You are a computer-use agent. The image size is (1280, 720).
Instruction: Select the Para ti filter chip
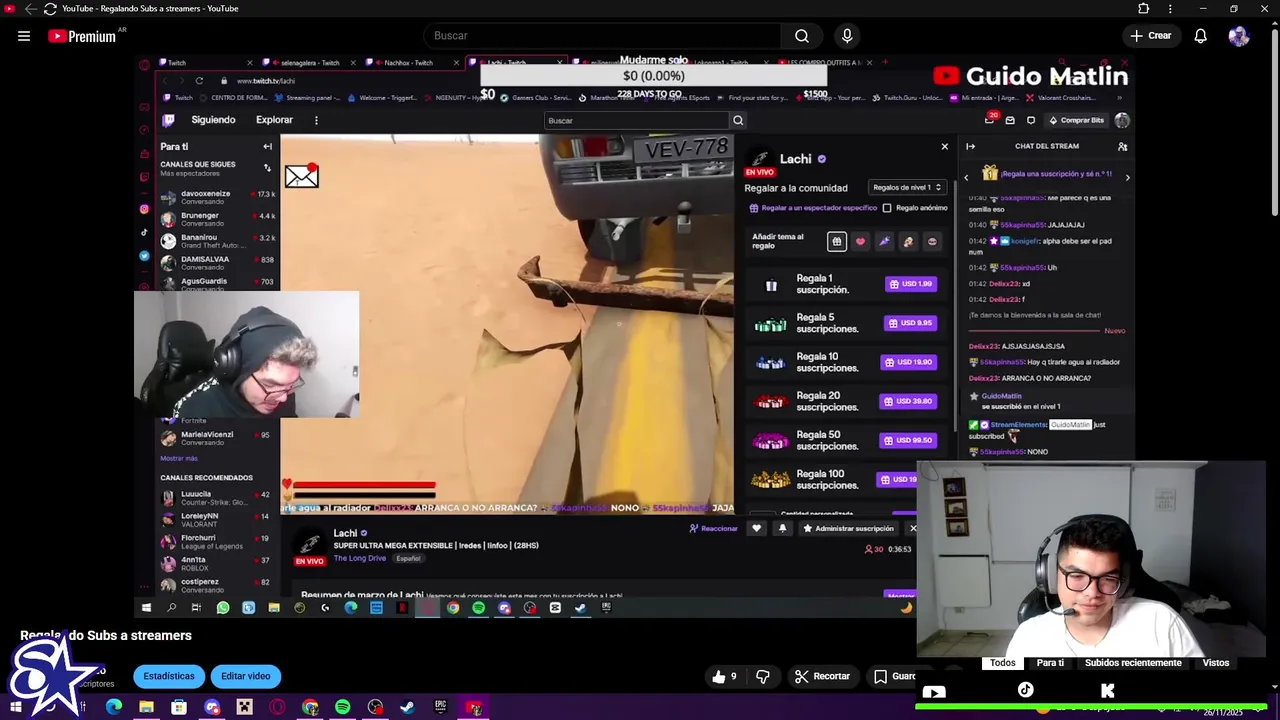point(1050,663)
